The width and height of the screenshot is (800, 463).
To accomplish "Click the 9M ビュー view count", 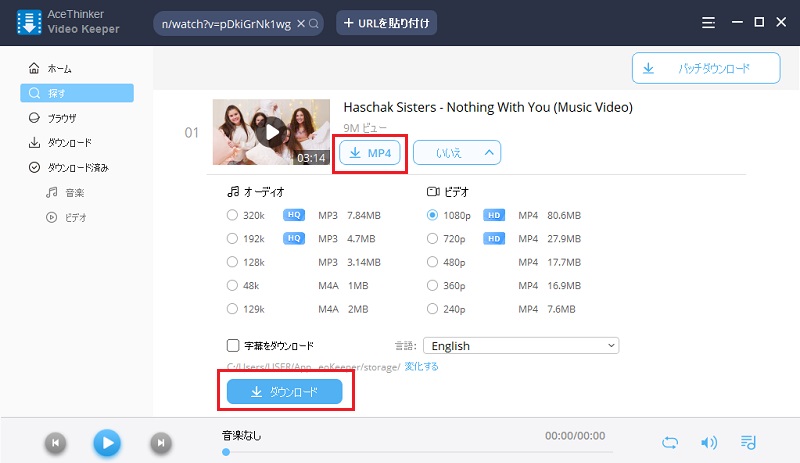I will click(x=365, y=128).
